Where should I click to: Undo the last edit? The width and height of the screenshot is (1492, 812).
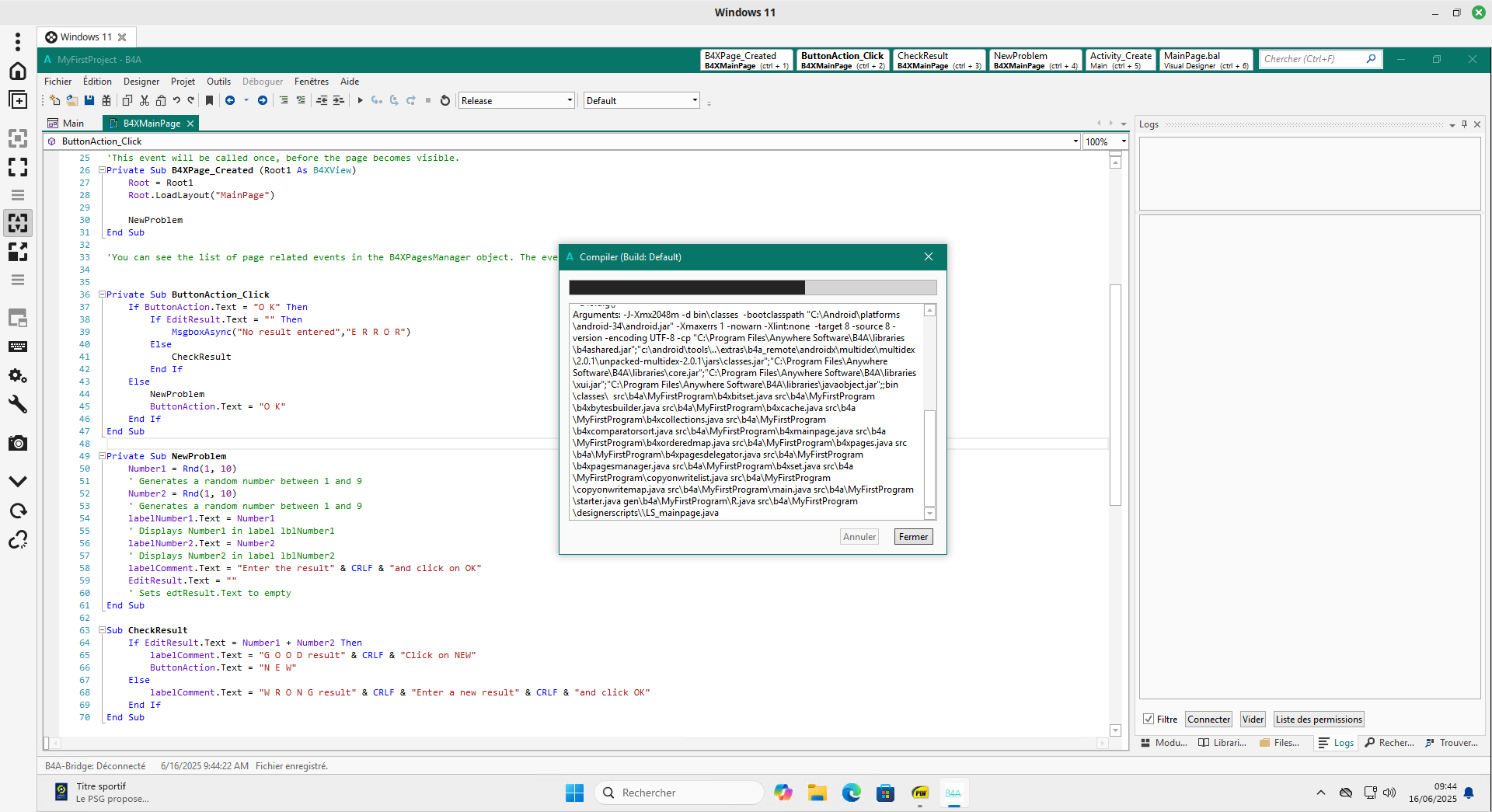pyautogui.click(x=177, y=99)
